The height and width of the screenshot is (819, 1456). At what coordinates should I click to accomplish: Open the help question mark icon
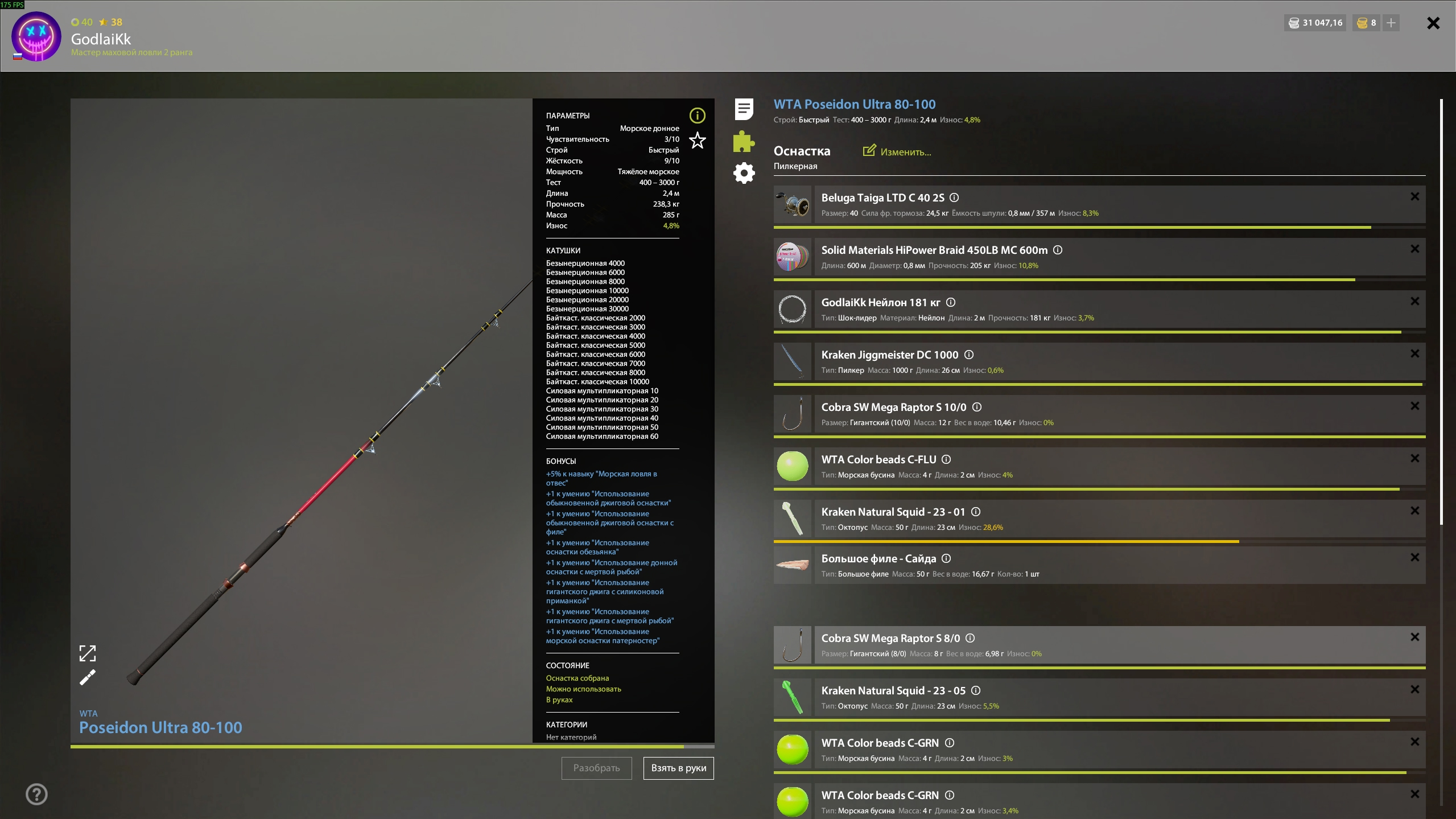click(x=36, y=794)
